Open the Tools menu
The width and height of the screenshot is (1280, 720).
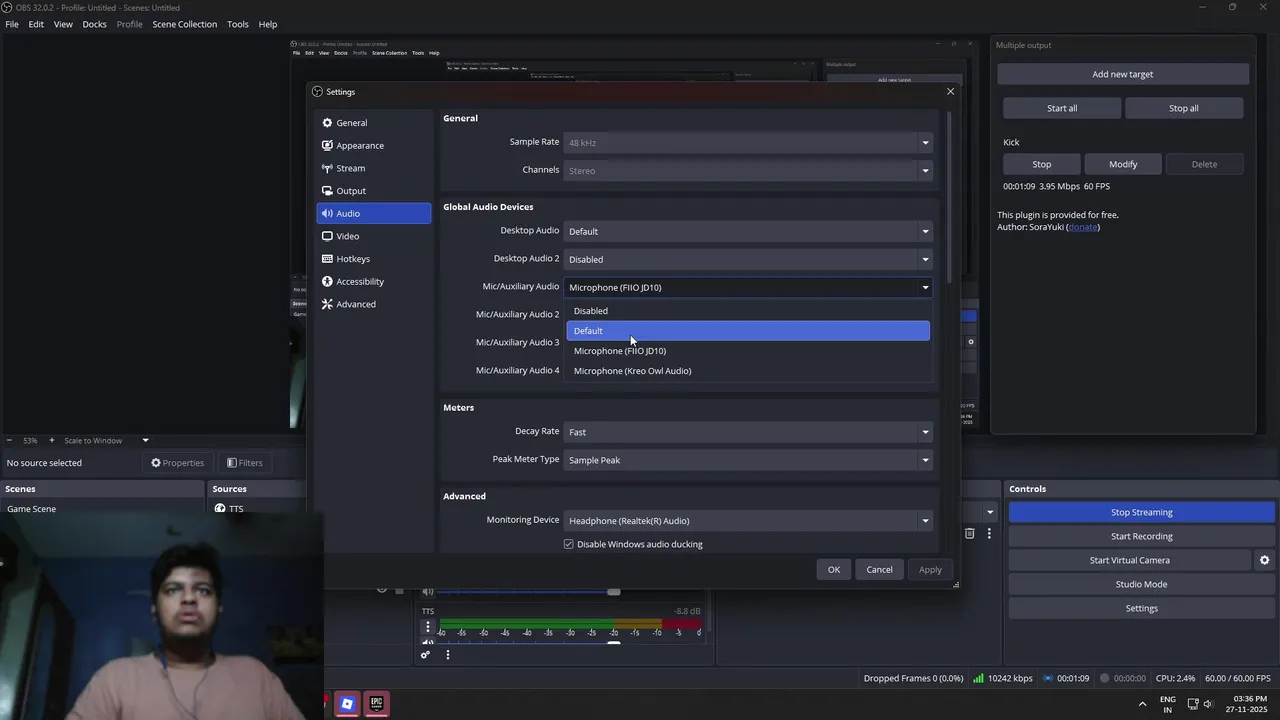pos(238,24)
